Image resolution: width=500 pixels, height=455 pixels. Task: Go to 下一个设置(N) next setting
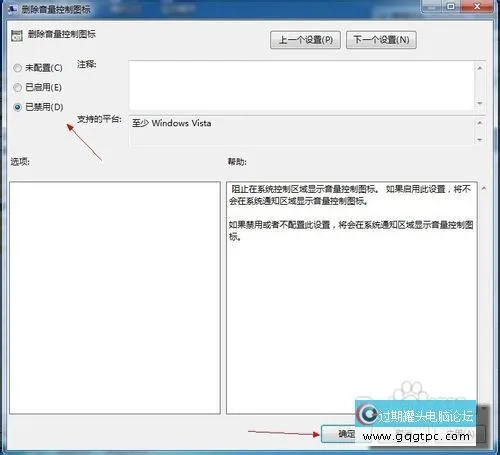pos(381,40)
